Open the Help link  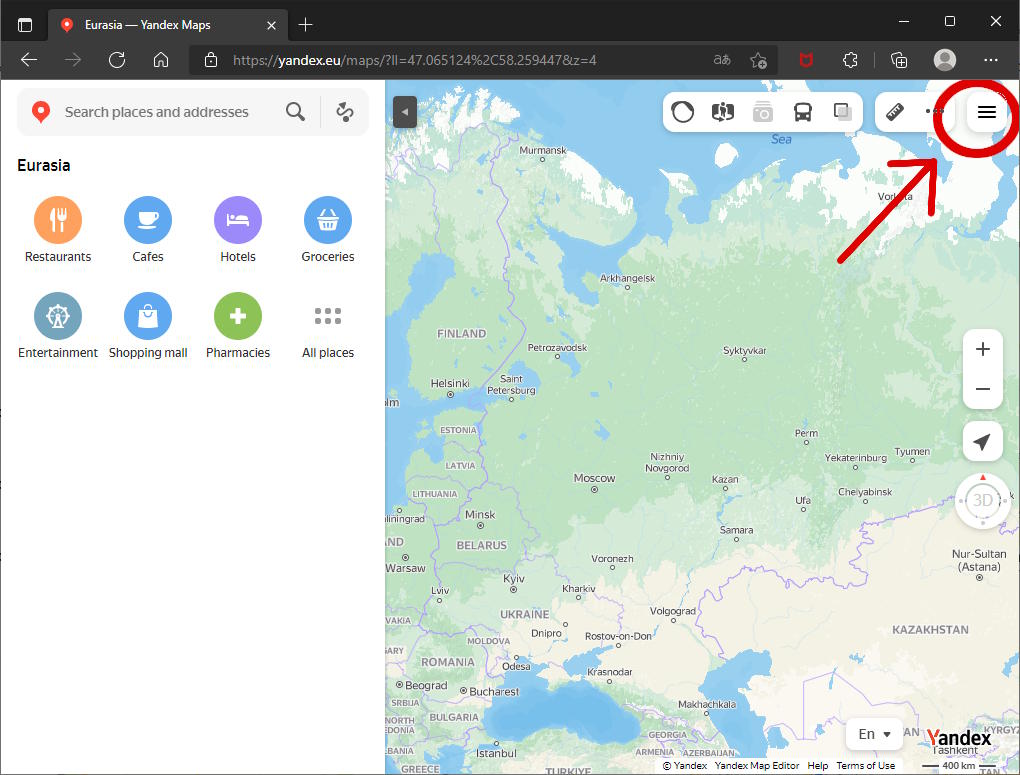[818, 765]
